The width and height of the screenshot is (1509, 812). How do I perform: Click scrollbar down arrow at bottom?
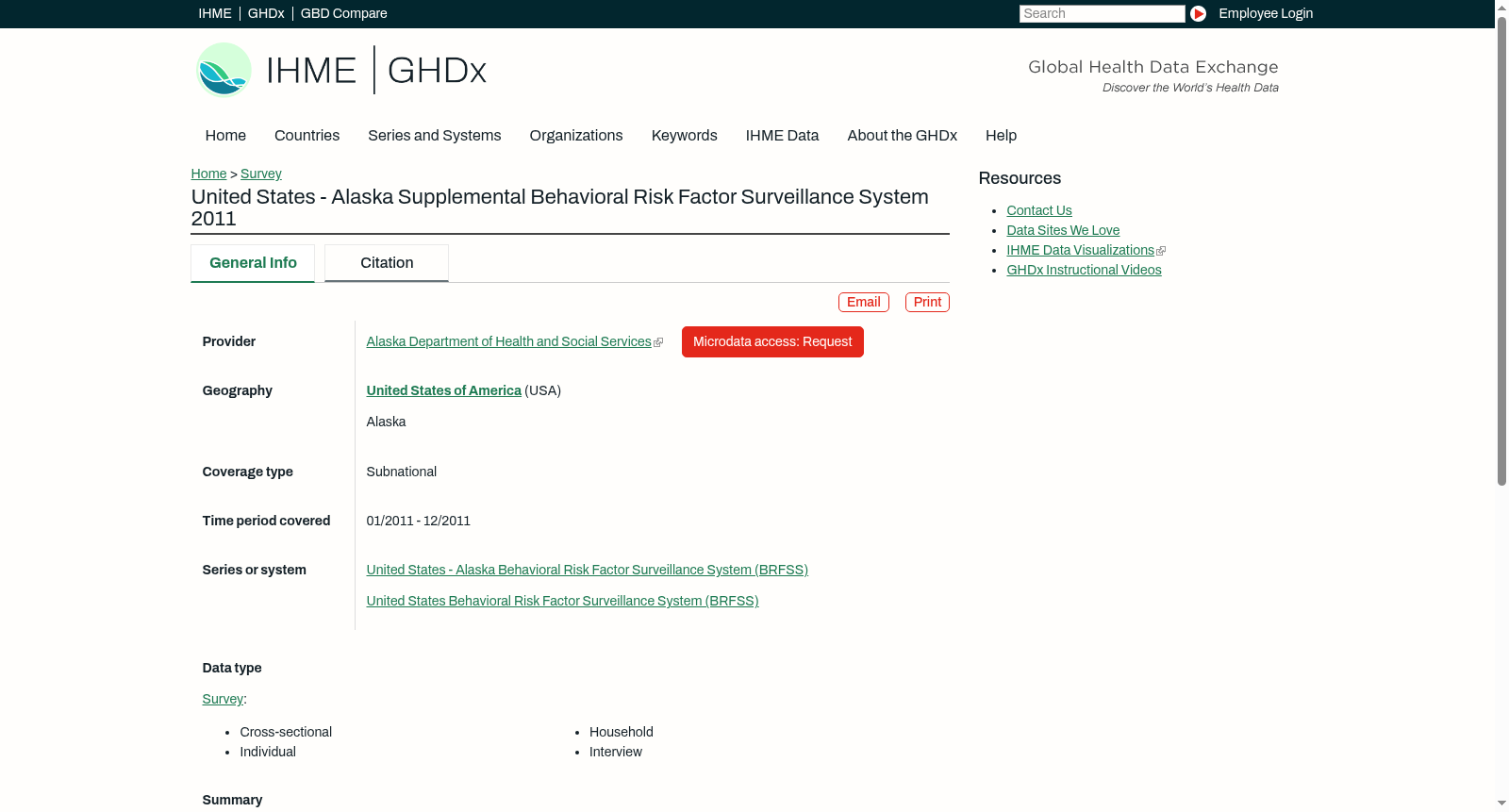(x=1501, y=804)
